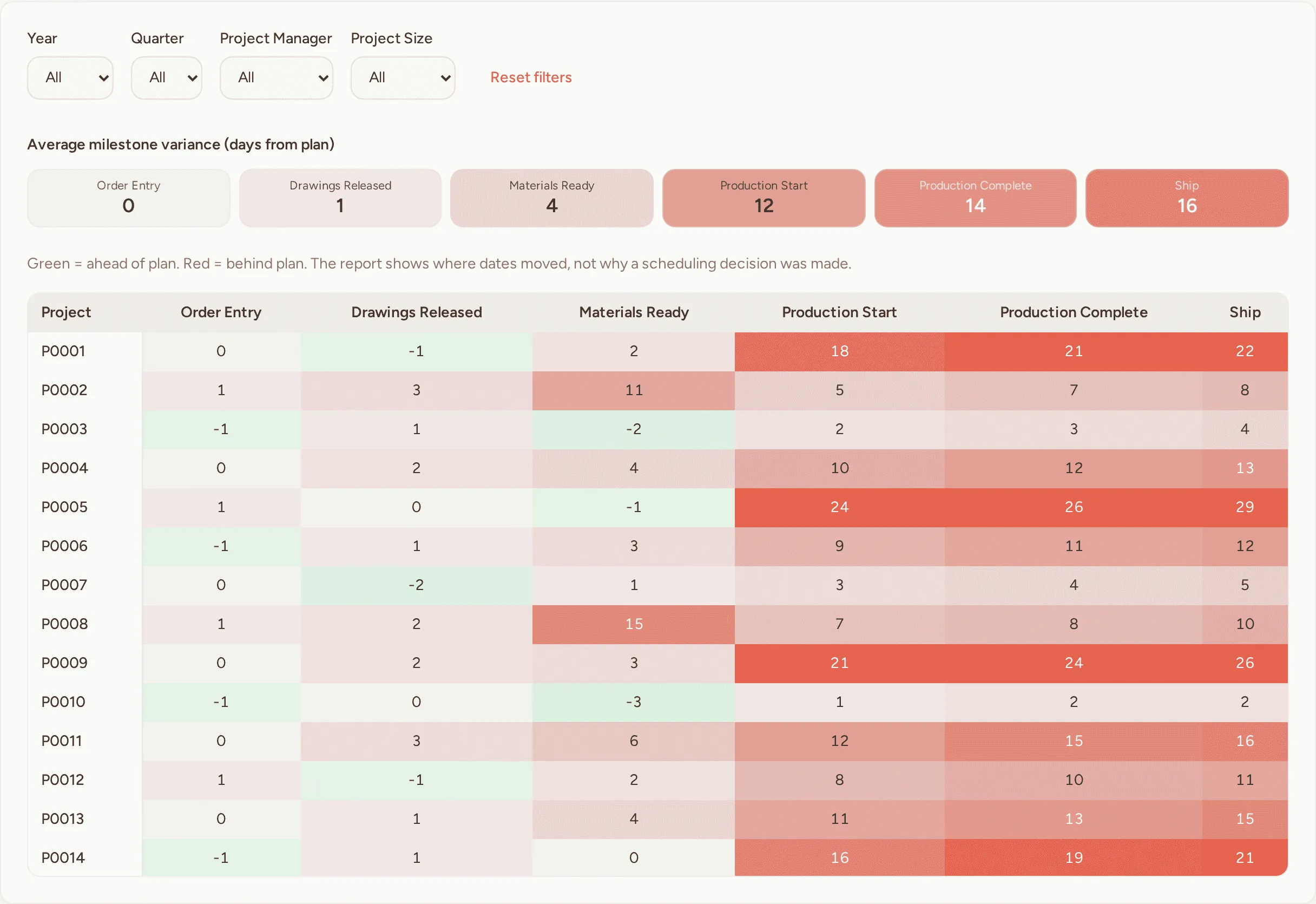Select project row P0014
1316x904 pixels.
[x=657, y=858]
